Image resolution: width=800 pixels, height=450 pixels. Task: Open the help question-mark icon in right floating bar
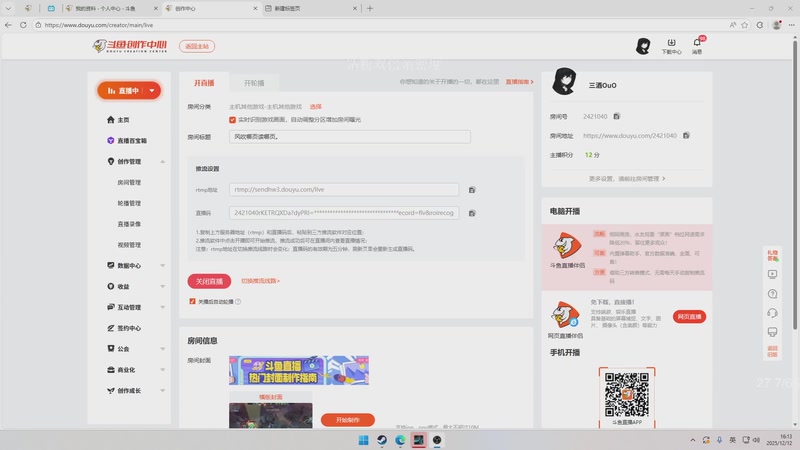point(772,294)
